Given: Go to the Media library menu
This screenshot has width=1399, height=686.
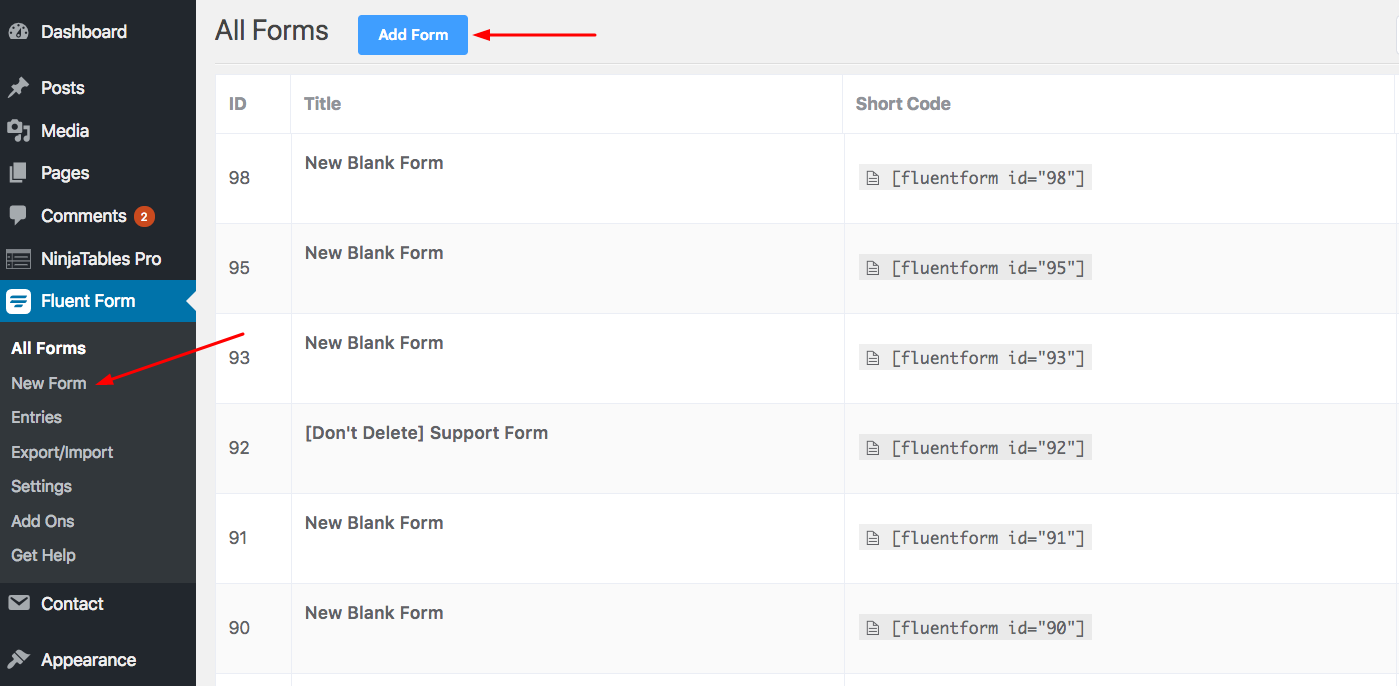Looking at the screenshot, I should tap(65, 131).
